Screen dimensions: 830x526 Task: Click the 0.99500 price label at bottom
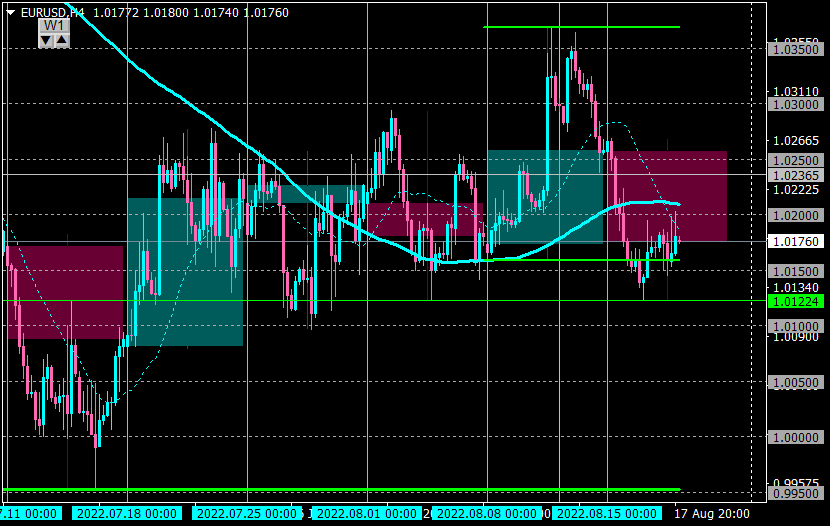click(796, 493)
